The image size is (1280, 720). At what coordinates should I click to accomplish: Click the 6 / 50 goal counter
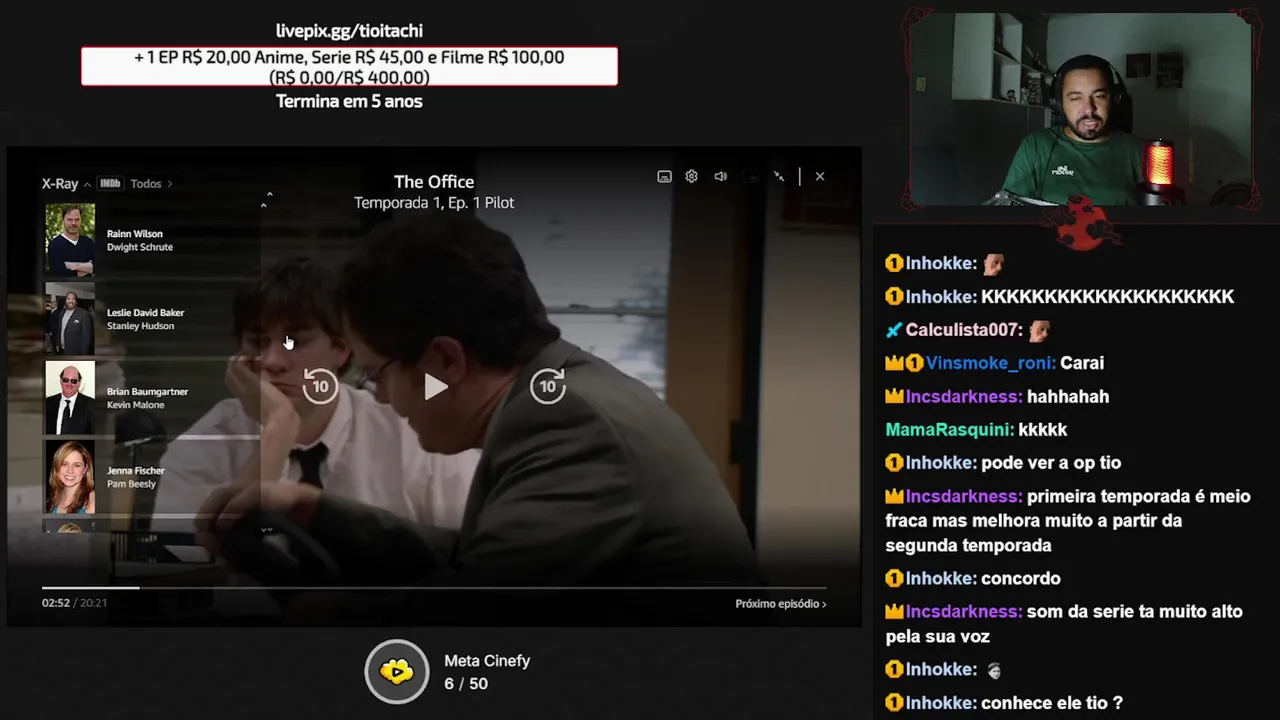(466, 684)
